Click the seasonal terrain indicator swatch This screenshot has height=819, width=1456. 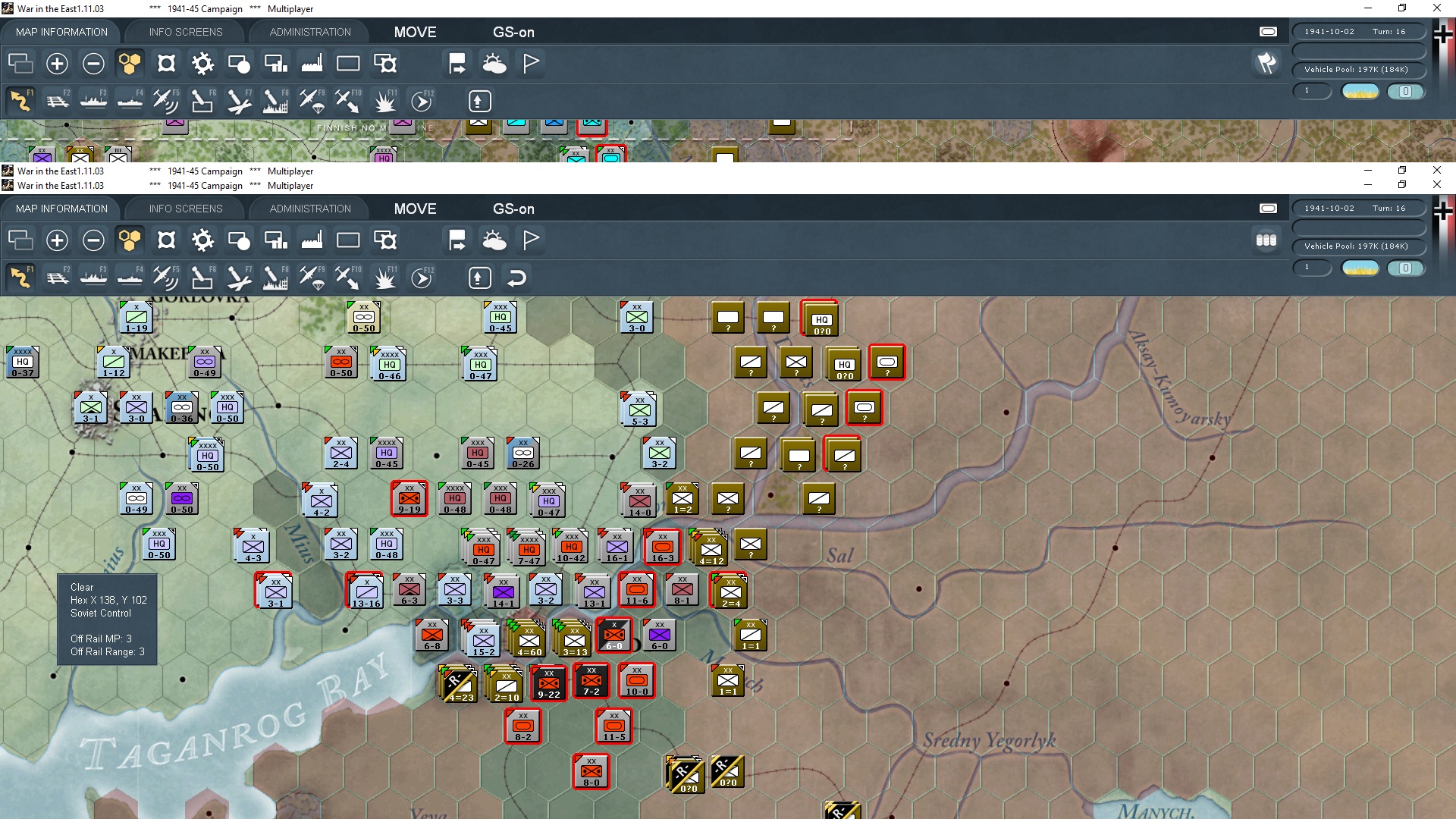point(1360,268)
